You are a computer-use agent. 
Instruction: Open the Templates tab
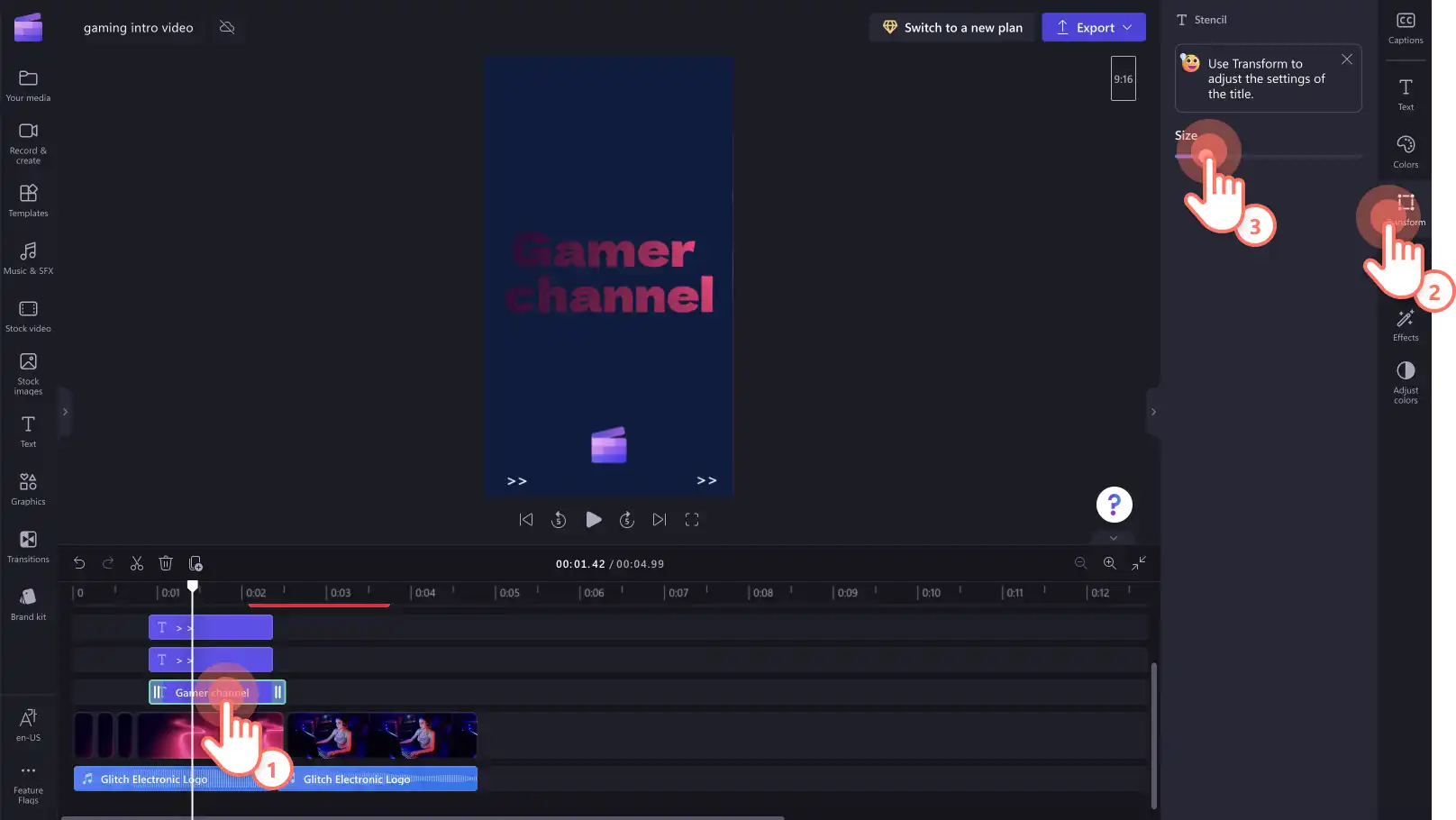[28, 201]
